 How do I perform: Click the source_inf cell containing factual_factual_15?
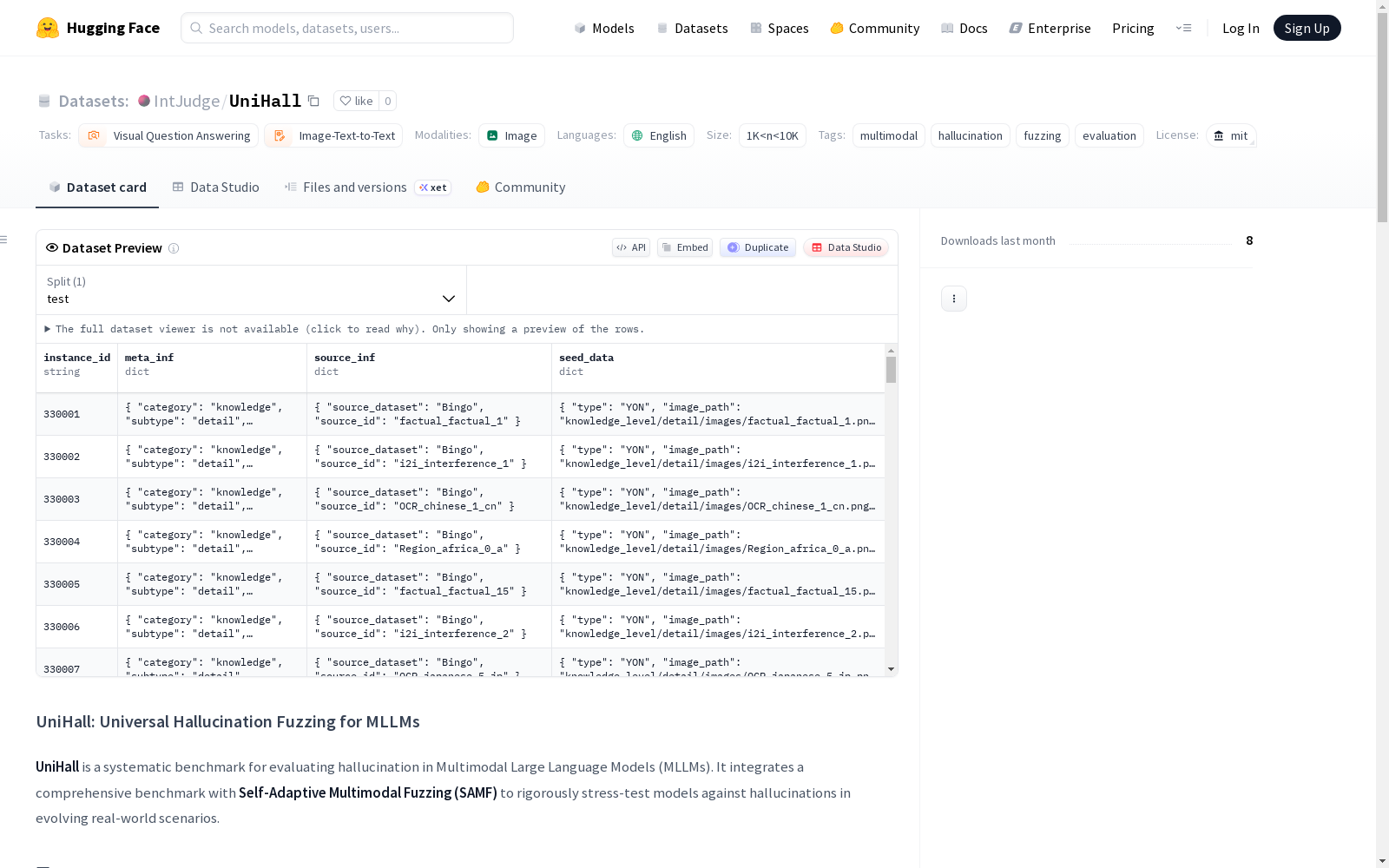click(429, 584)
